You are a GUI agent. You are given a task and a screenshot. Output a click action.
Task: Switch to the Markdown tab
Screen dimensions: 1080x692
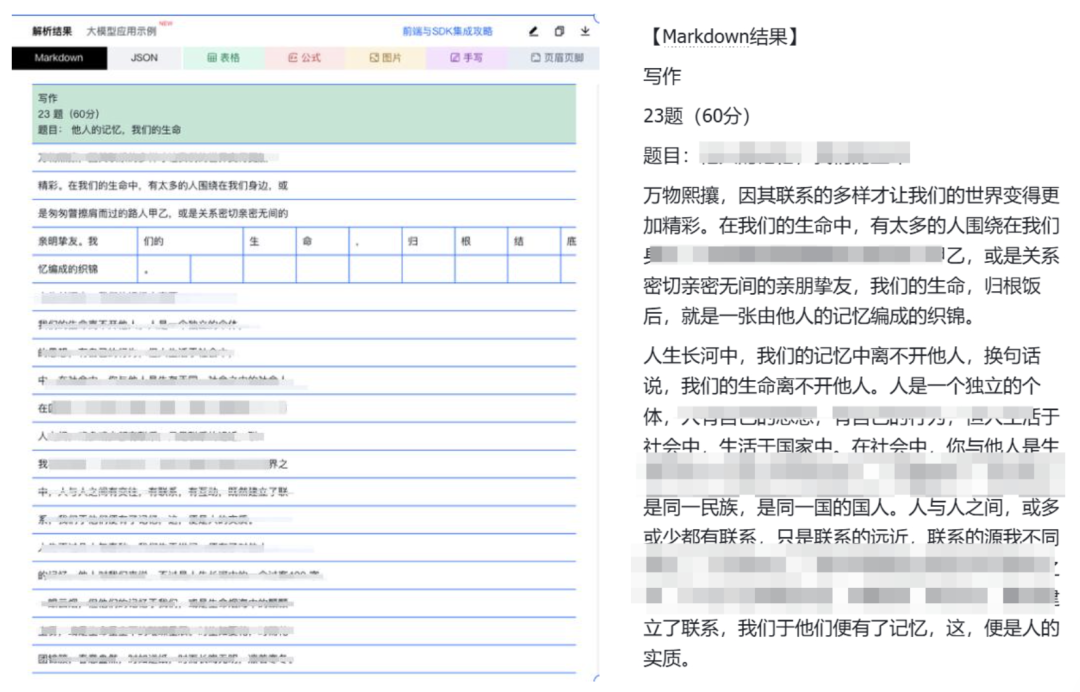58,59
